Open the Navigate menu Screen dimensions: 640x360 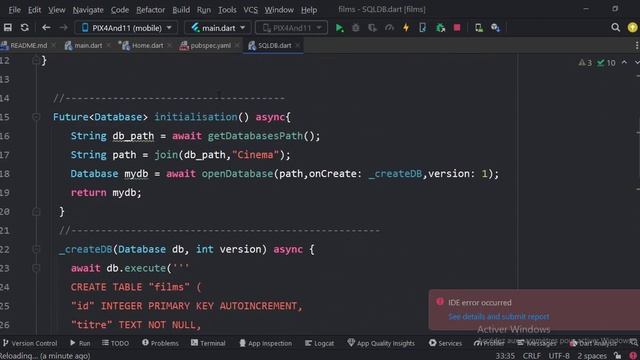point(88,9)
